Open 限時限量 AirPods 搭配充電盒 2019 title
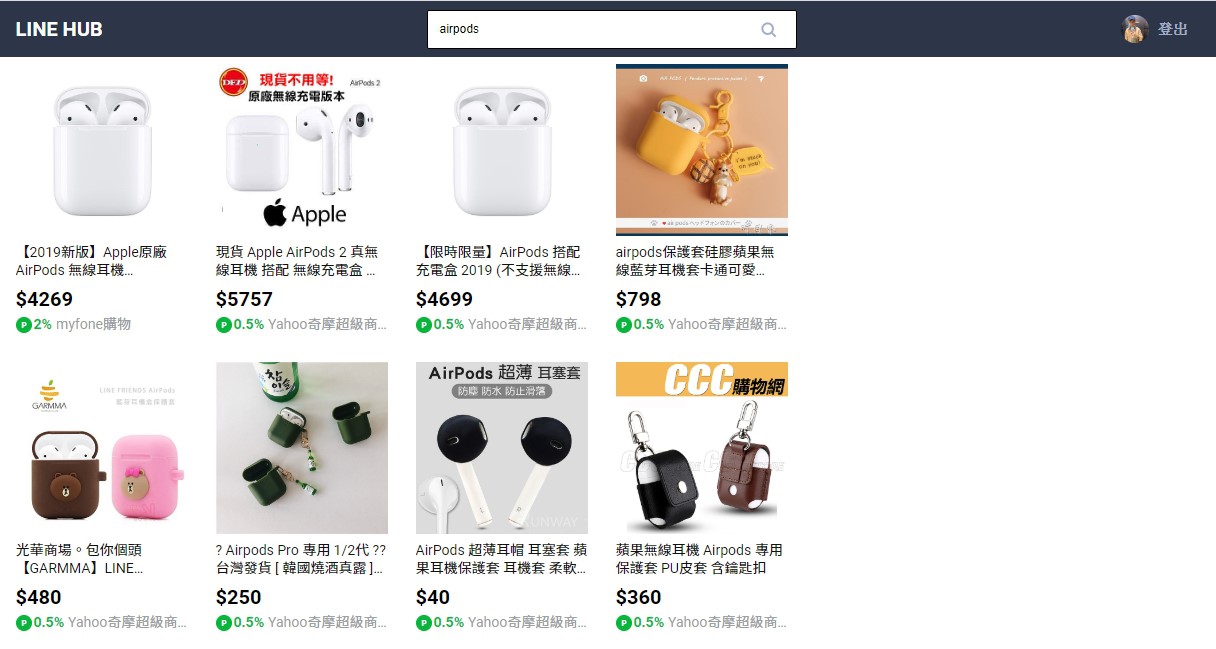 click(x=498, y=261)
